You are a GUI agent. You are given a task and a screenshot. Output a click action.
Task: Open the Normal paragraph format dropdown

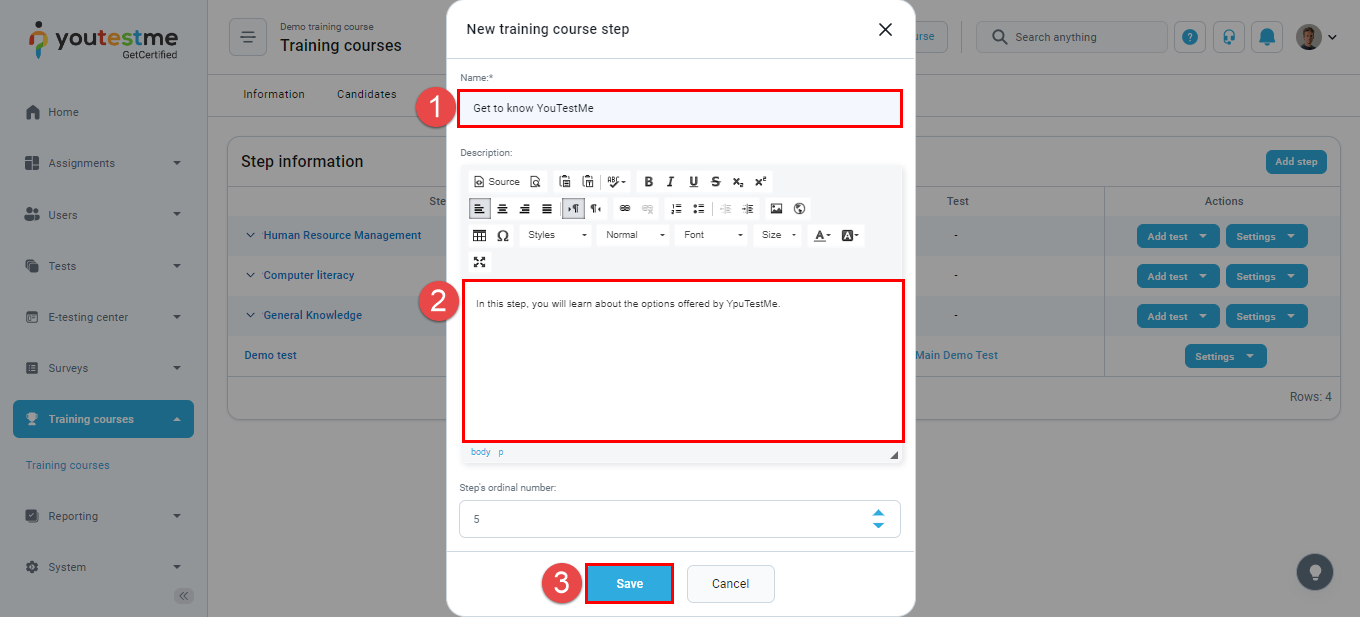(634, 235)
